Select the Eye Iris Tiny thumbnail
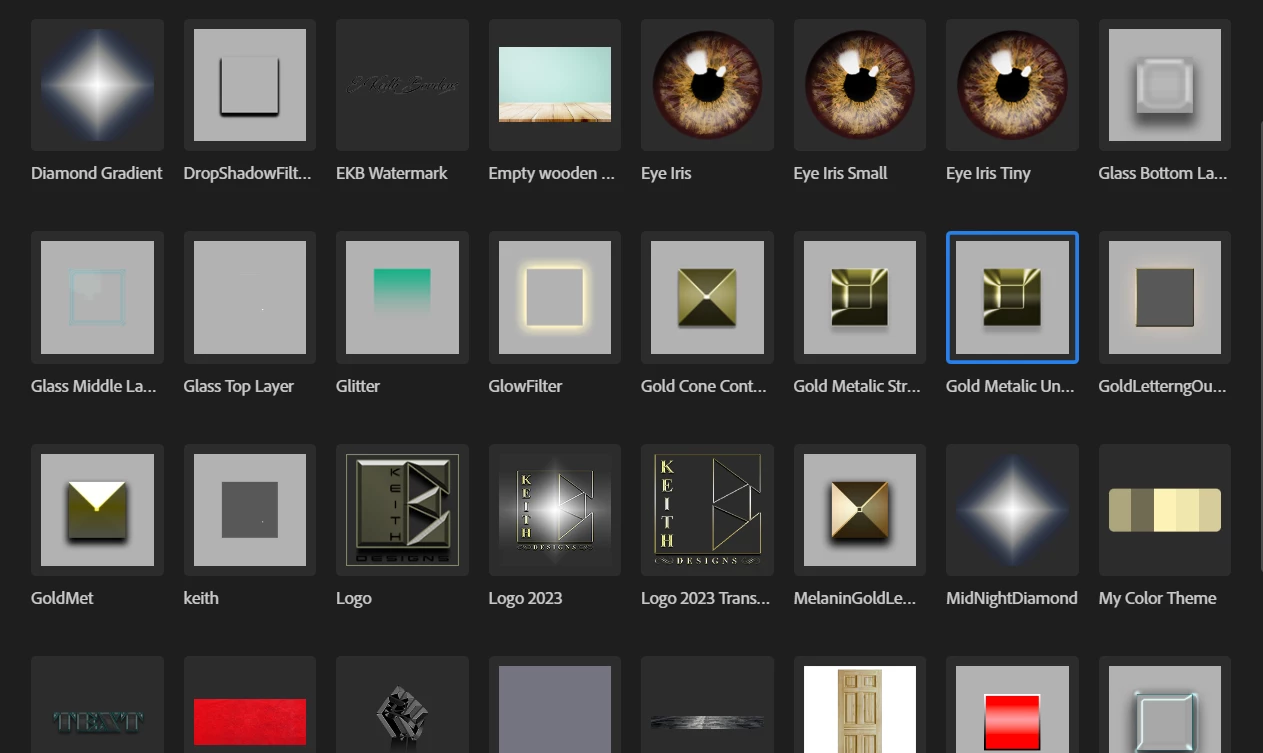The height and width of the screenshot is (753, 1263). pos(1012,85)
